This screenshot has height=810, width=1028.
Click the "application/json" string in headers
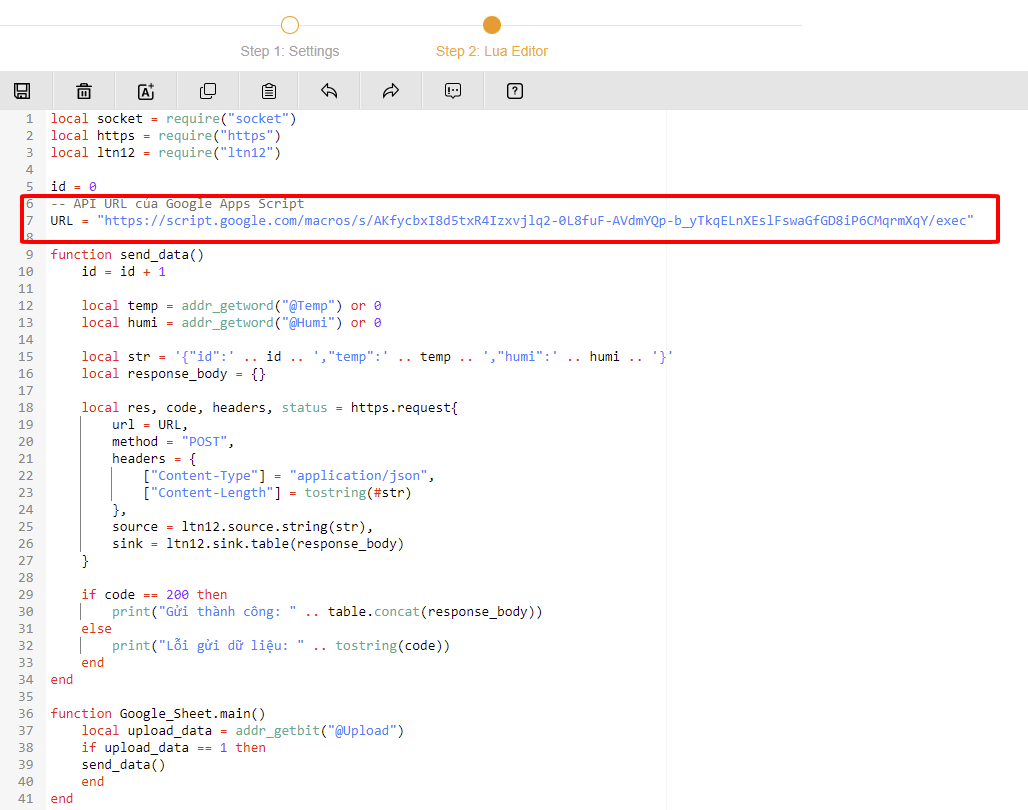click(x=360, y=475)
